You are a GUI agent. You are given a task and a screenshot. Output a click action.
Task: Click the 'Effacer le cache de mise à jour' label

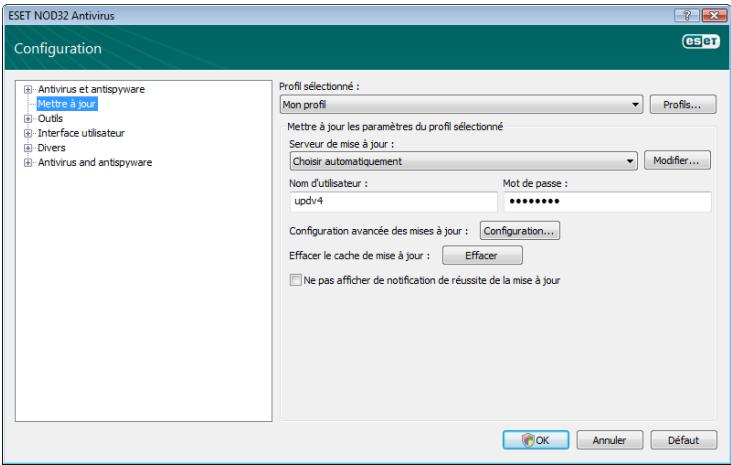coord(359,256)
